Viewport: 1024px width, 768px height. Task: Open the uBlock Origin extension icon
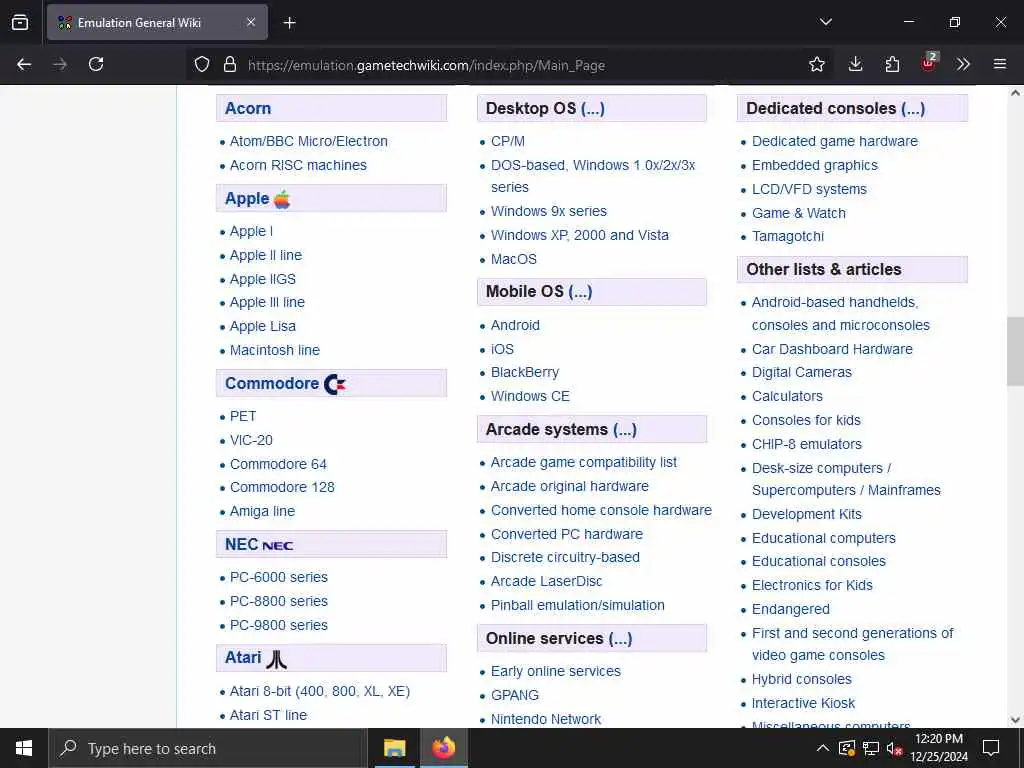[929, 63]
